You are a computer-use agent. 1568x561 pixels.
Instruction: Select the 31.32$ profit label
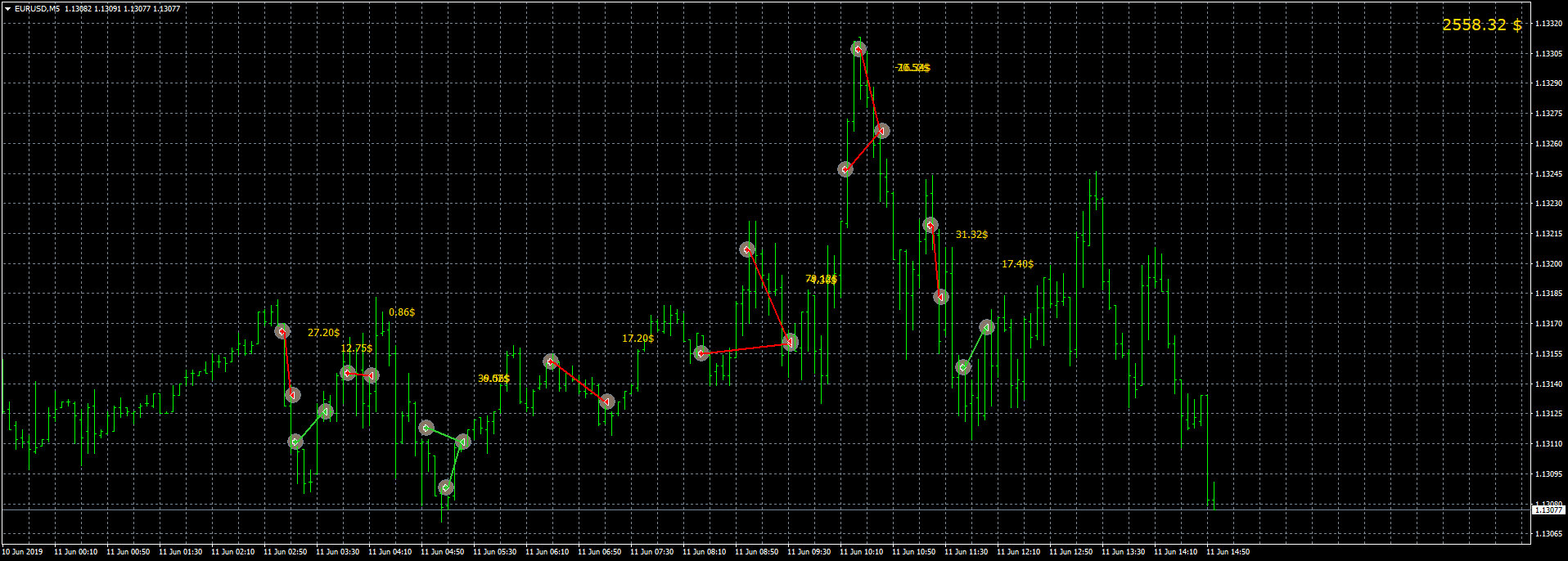[972, 235]
